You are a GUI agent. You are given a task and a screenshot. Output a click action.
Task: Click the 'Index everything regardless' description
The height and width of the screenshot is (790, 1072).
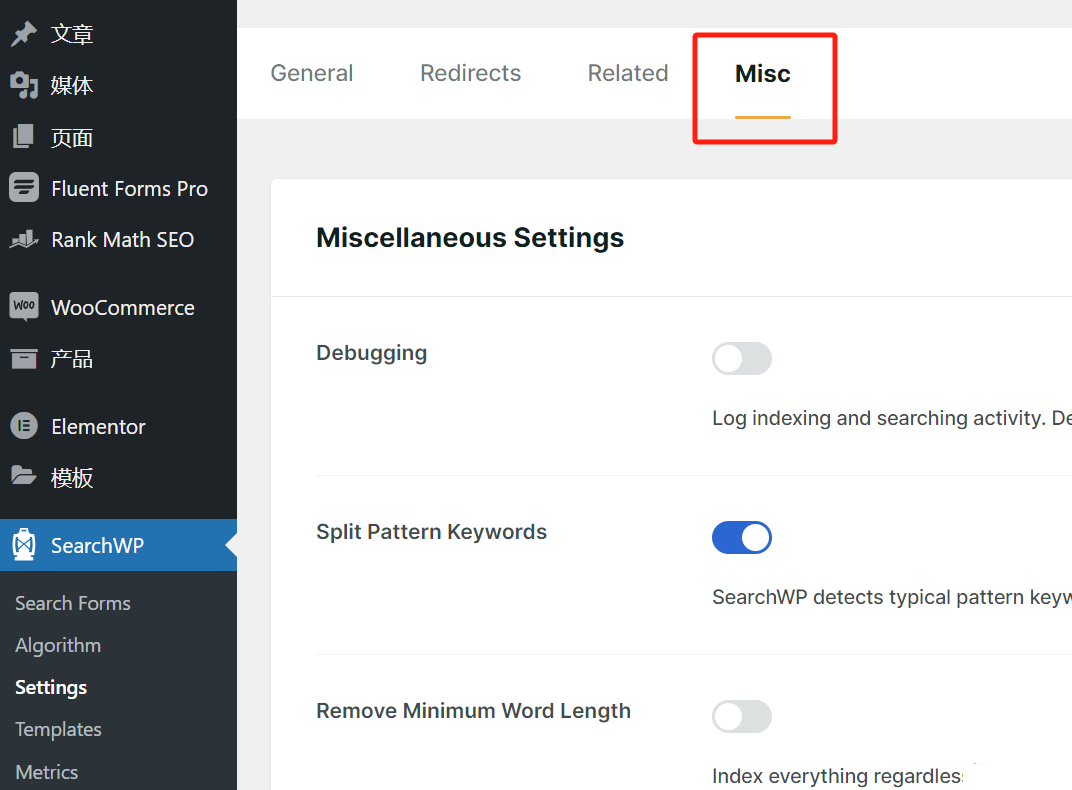838,776
